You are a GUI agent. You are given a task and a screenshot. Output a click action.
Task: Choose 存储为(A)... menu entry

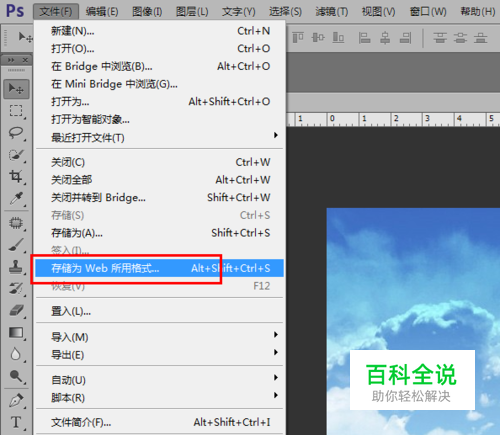point(160,233)
